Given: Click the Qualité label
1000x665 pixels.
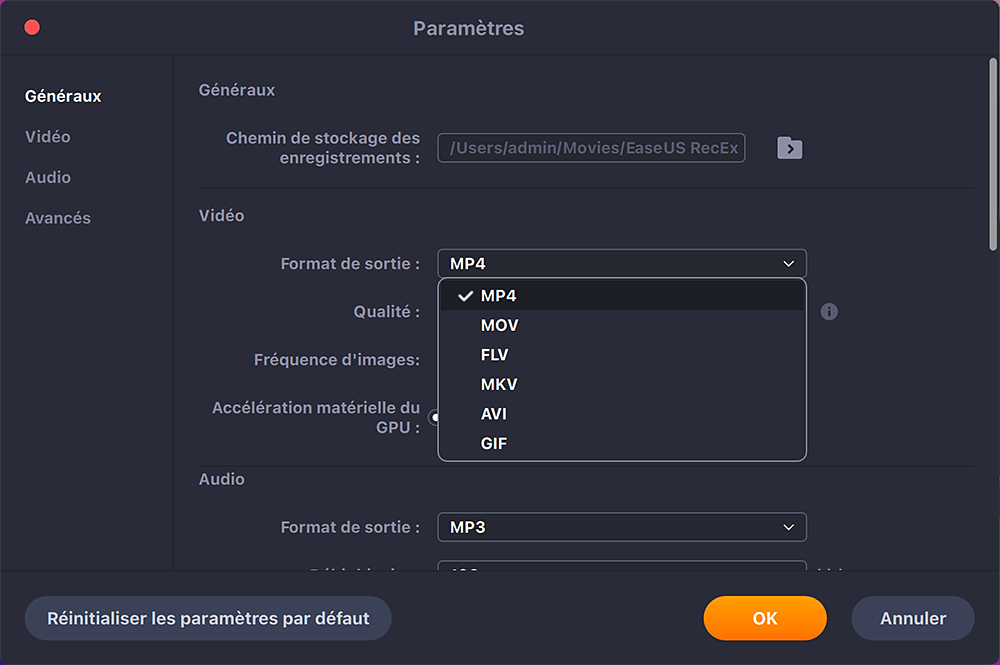Looking at the screenshot, I should (386, 312).
